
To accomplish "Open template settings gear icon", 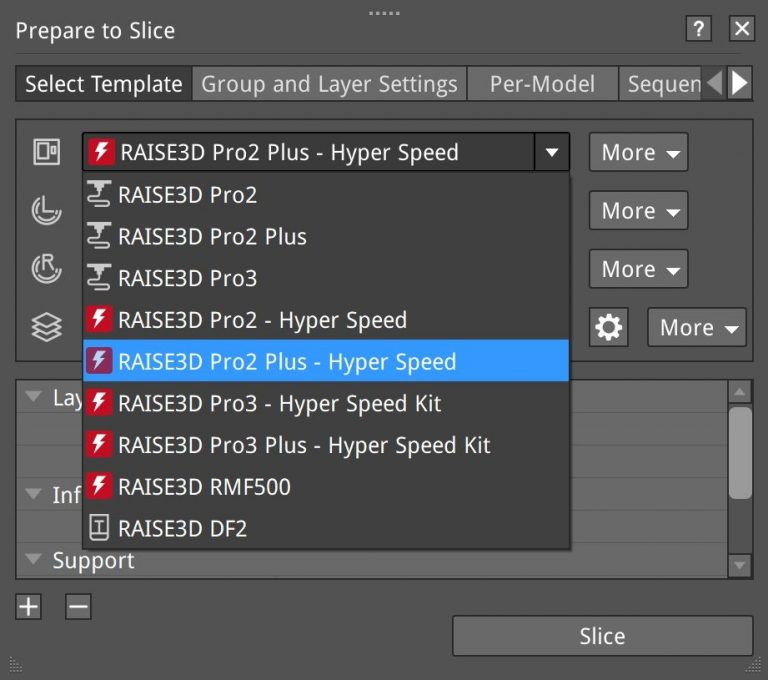I will coord(608,327).
